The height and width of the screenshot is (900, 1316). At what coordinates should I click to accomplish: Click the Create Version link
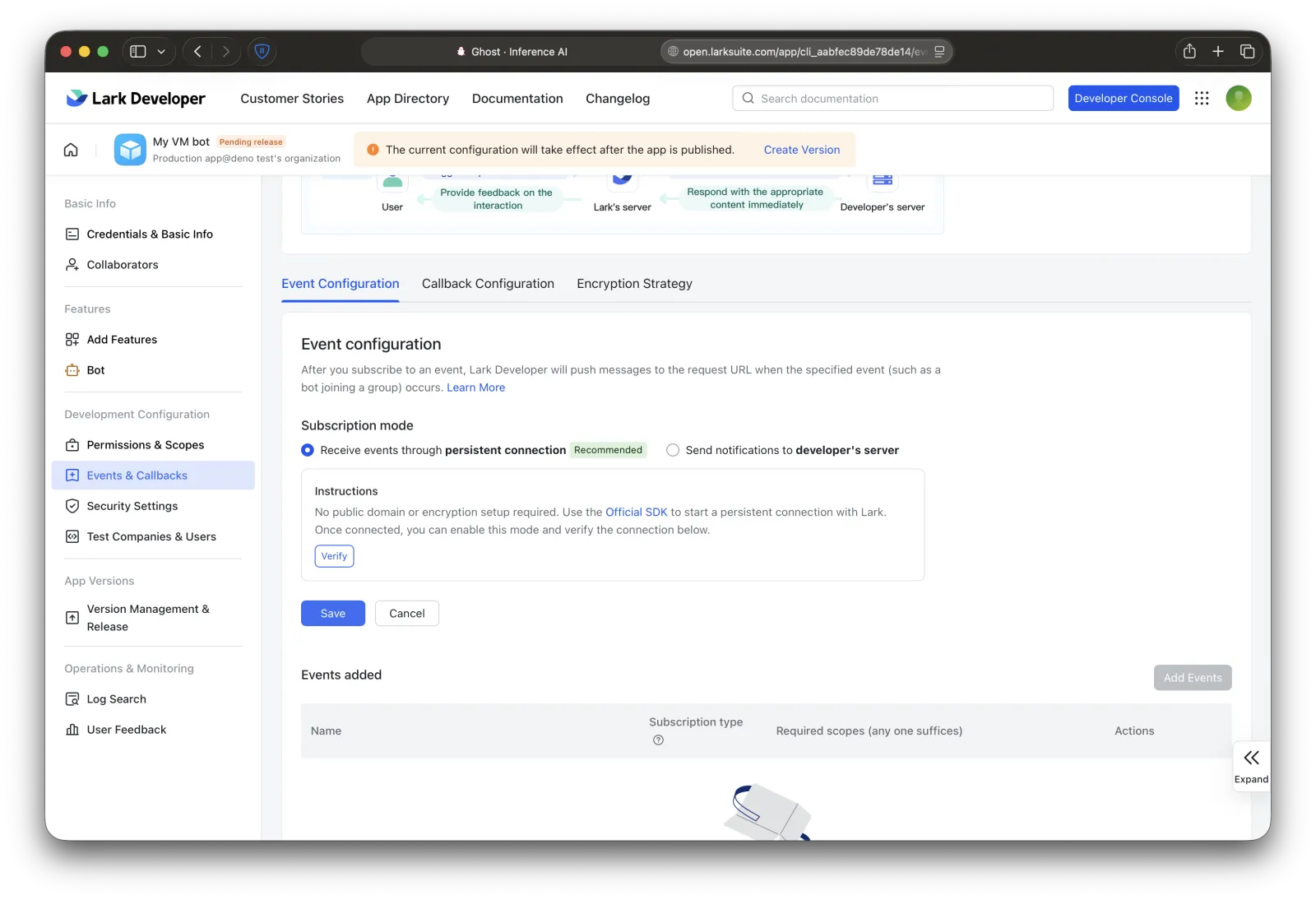tap(802, 150)
